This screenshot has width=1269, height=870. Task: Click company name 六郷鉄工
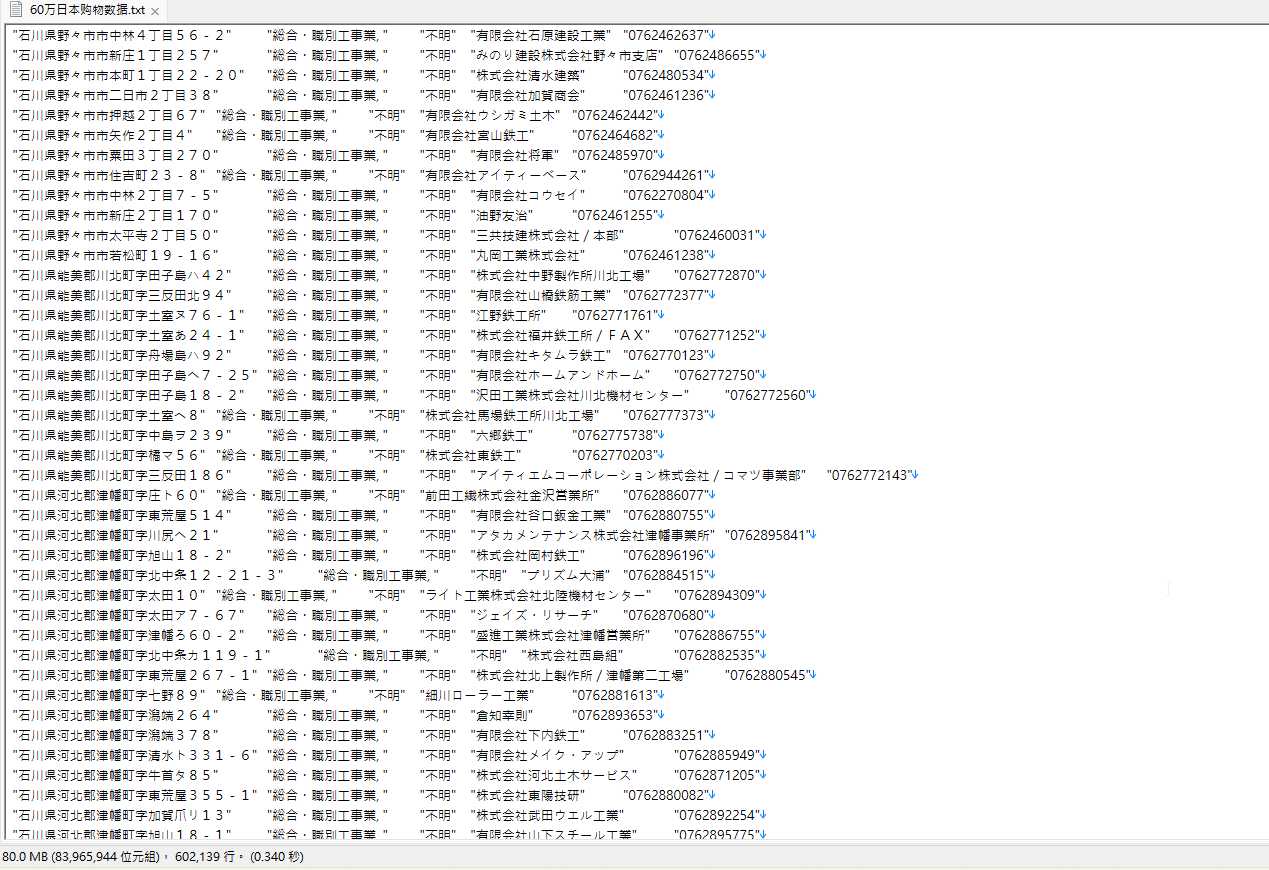[x=504, y=435]
